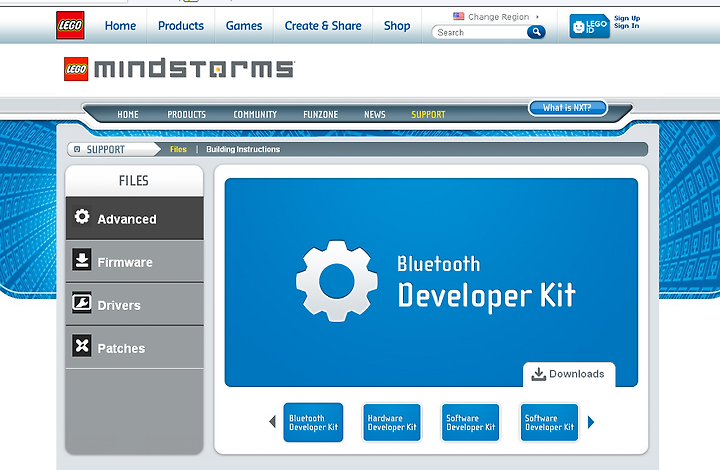Image resolution: width=720 pixels, height=470 pixels.
Task: Click the small square icon beside SUPPORT
Action: [x=77, y=149]
